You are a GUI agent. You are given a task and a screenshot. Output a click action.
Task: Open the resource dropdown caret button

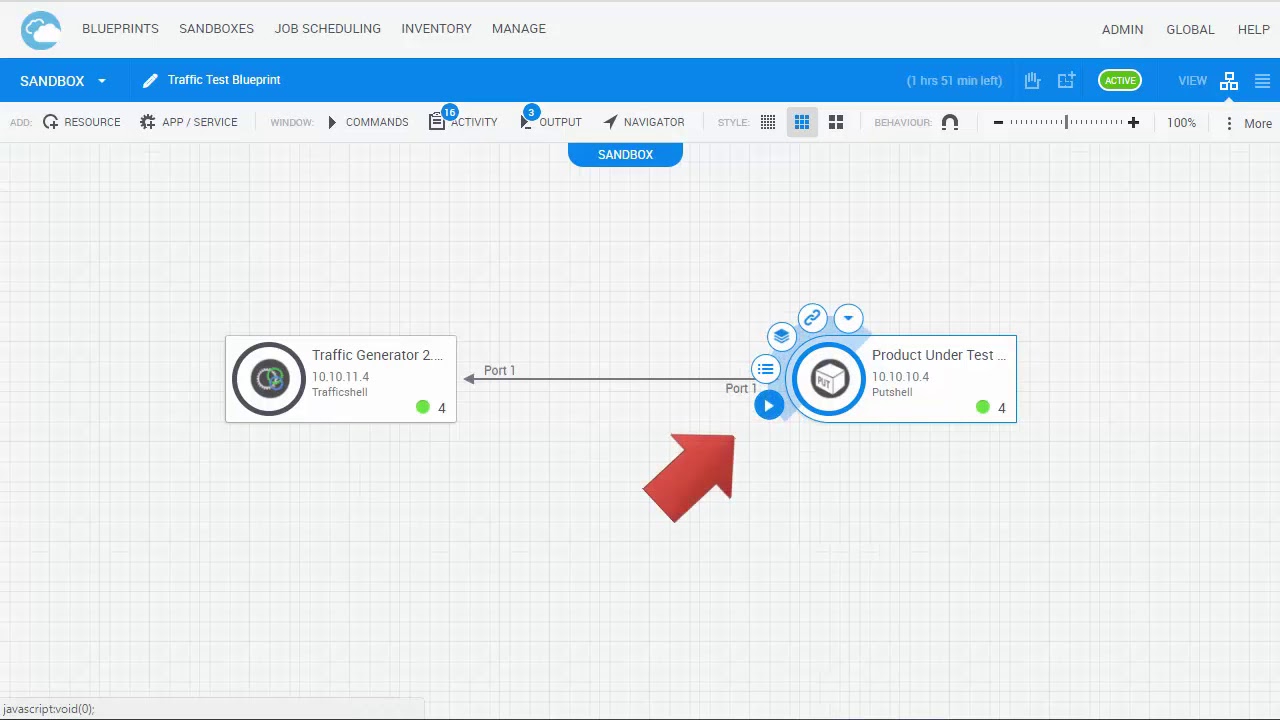click(848, 318)
